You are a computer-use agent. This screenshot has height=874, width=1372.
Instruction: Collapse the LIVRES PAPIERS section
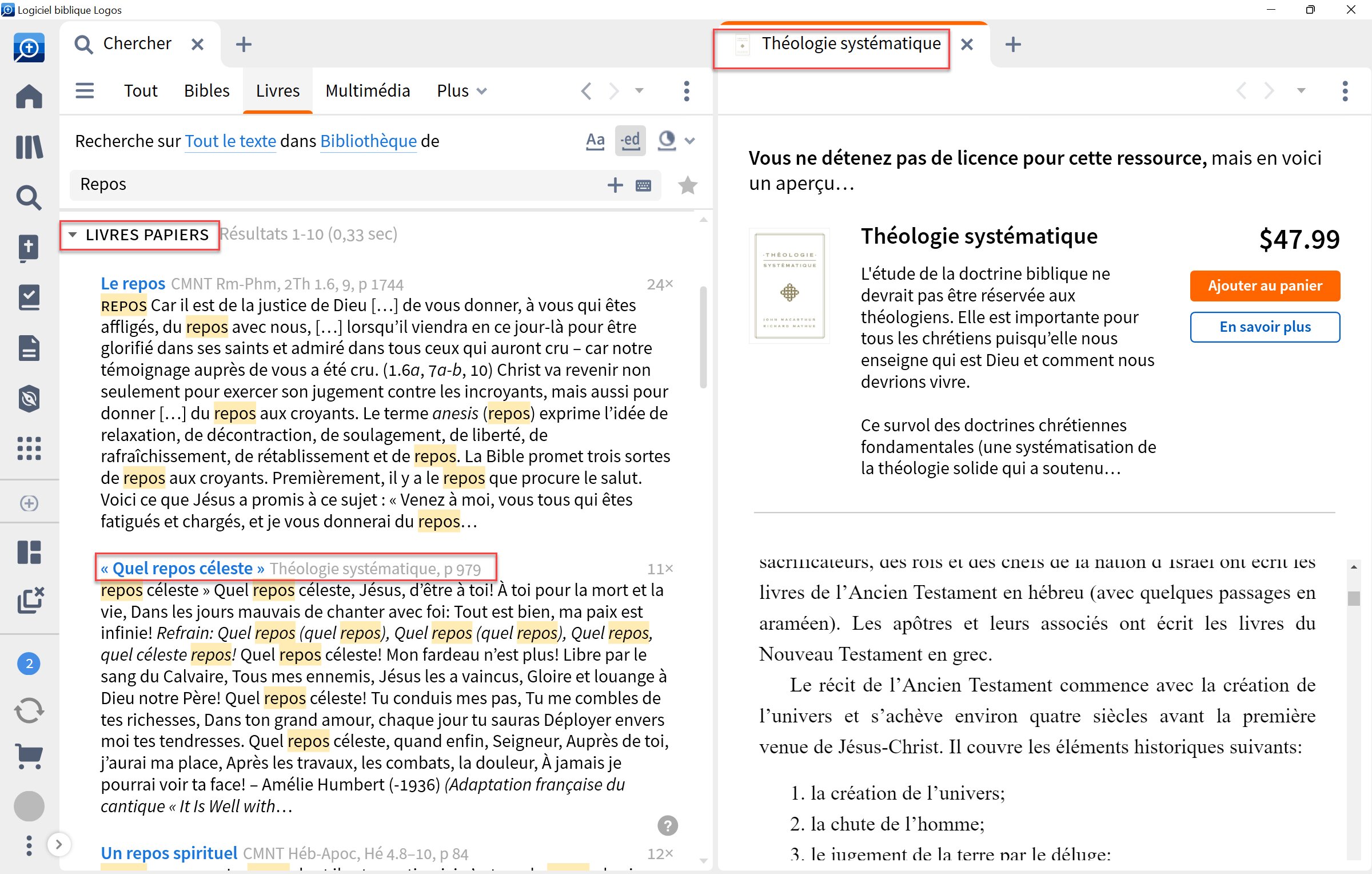[x=73, y=235]
